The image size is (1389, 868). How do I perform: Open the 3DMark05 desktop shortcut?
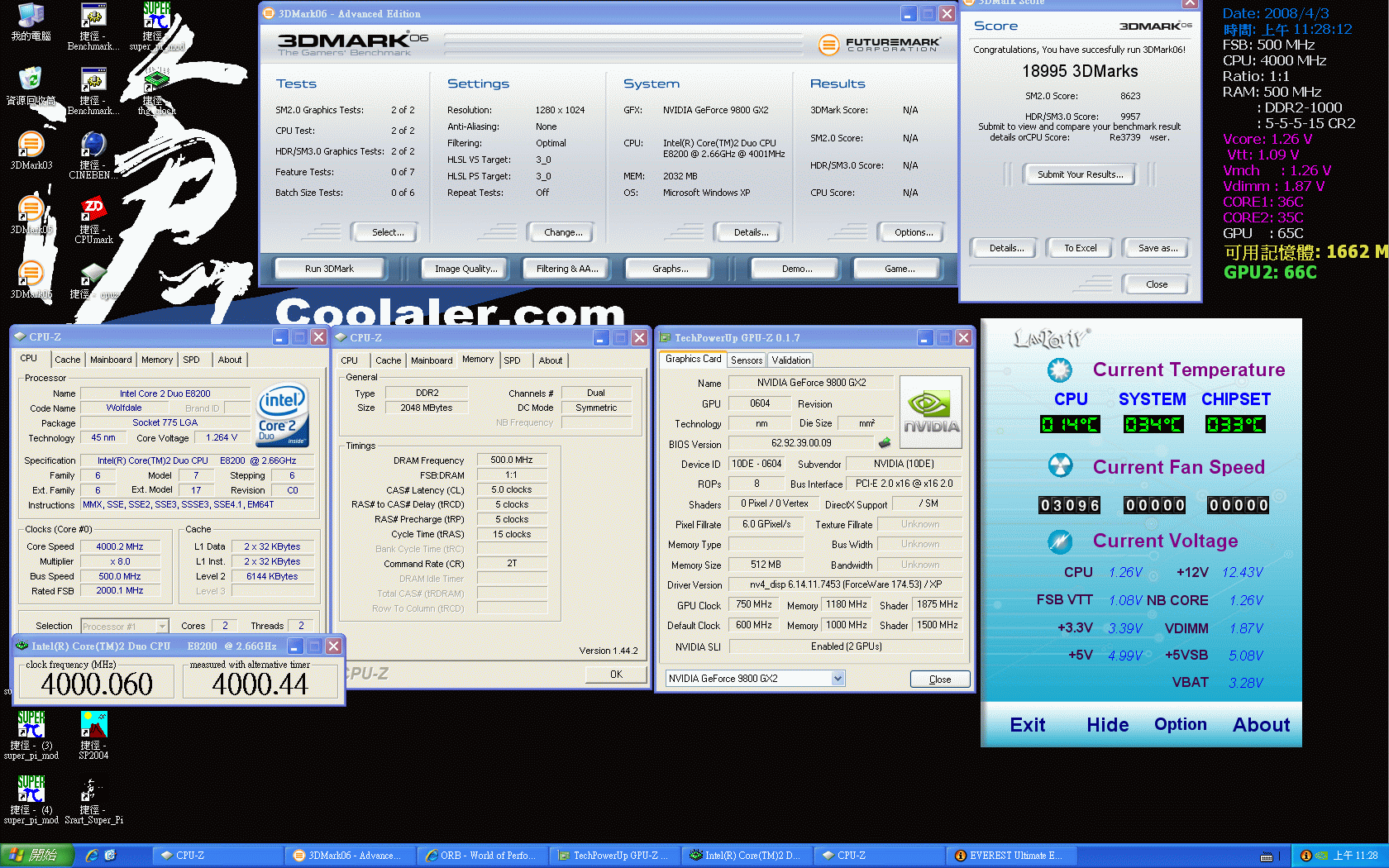coord(31,215)
